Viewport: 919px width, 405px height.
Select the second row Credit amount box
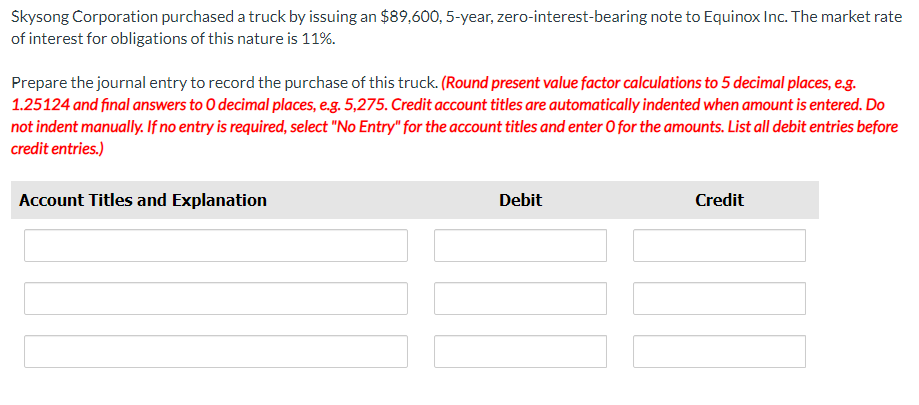(x=719, y=298)
